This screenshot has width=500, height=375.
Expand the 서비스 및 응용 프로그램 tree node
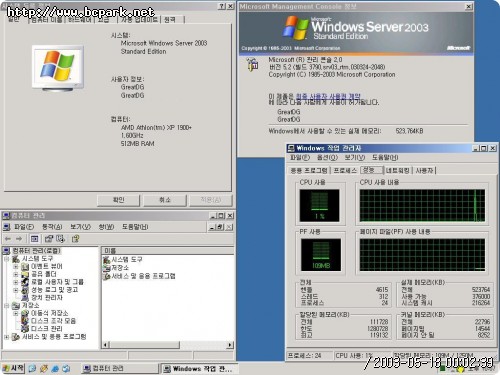tap(6, 337)
